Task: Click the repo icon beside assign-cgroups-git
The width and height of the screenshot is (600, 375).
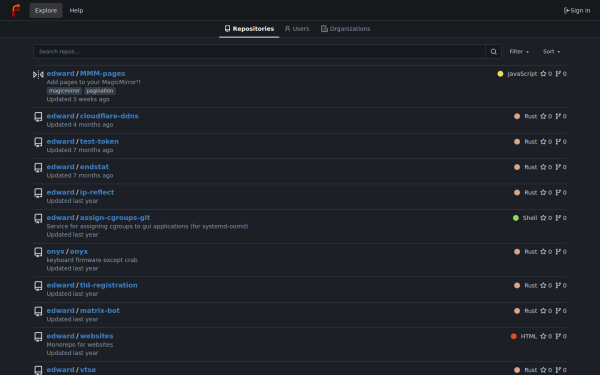Action: pyautogui.click(x=38, y=218)
